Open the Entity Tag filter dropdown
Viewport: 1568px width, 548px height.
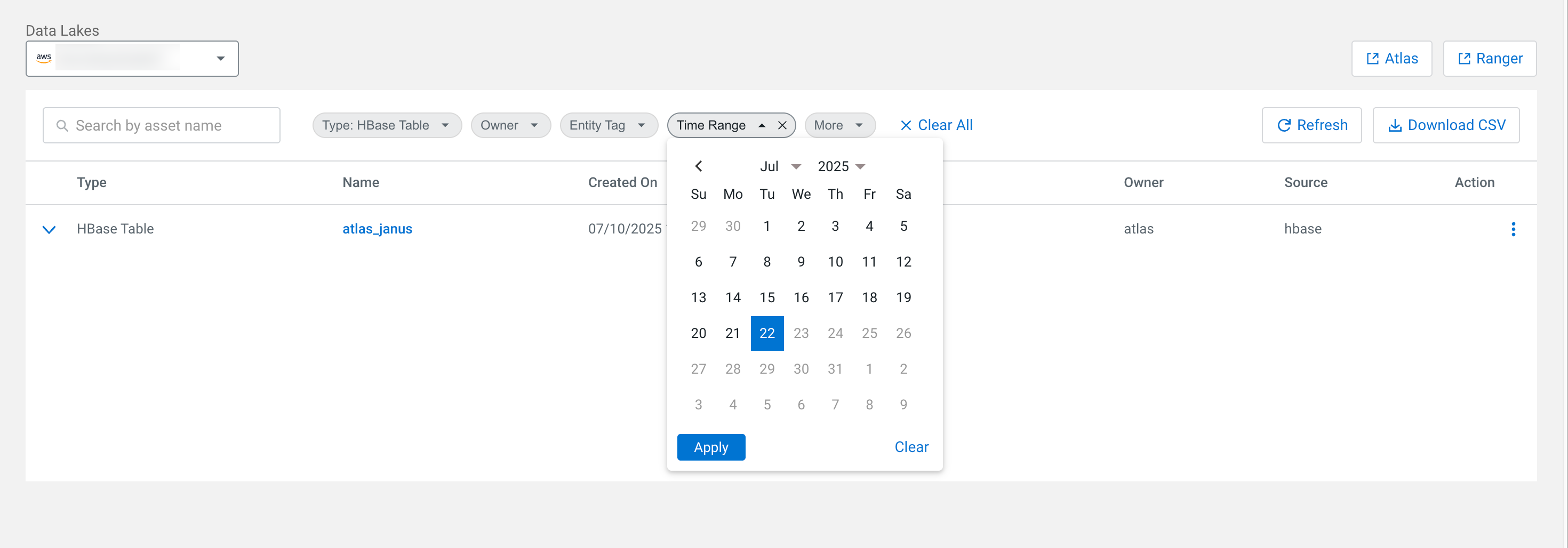(608, 125)
